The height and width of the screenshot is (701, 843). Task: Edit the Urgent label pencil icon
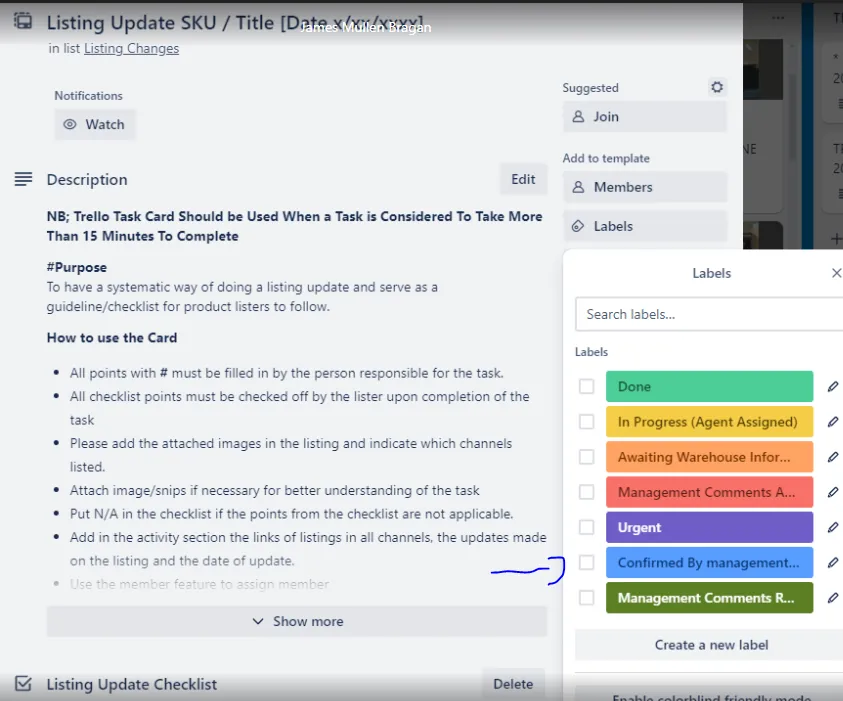[x=833, y=527]
